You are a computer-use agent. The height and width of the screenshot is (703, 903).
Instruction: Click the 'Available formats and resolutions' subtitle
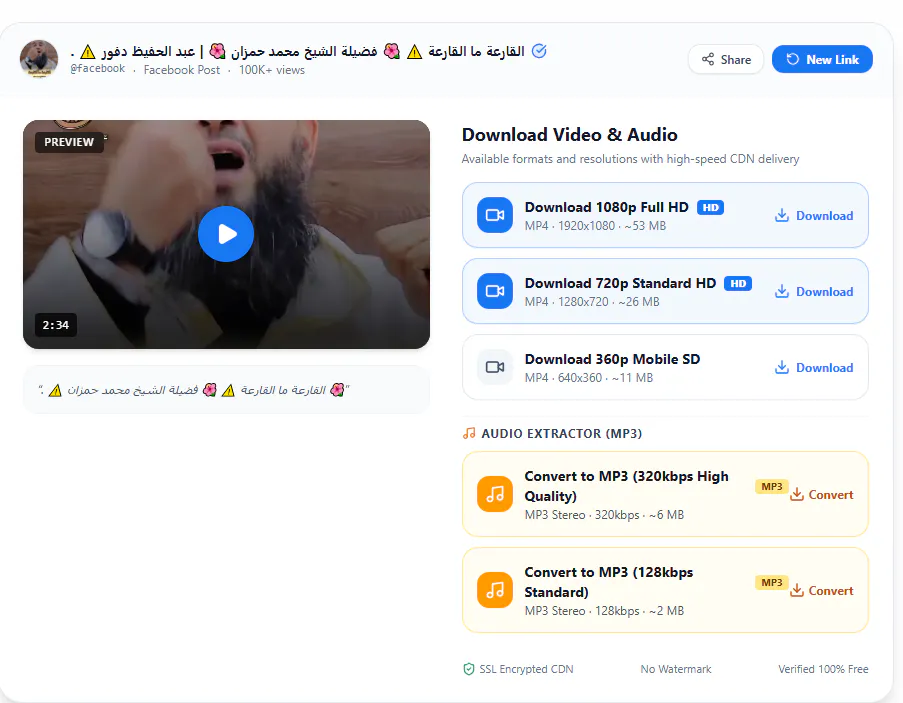[x=631, y=159]
